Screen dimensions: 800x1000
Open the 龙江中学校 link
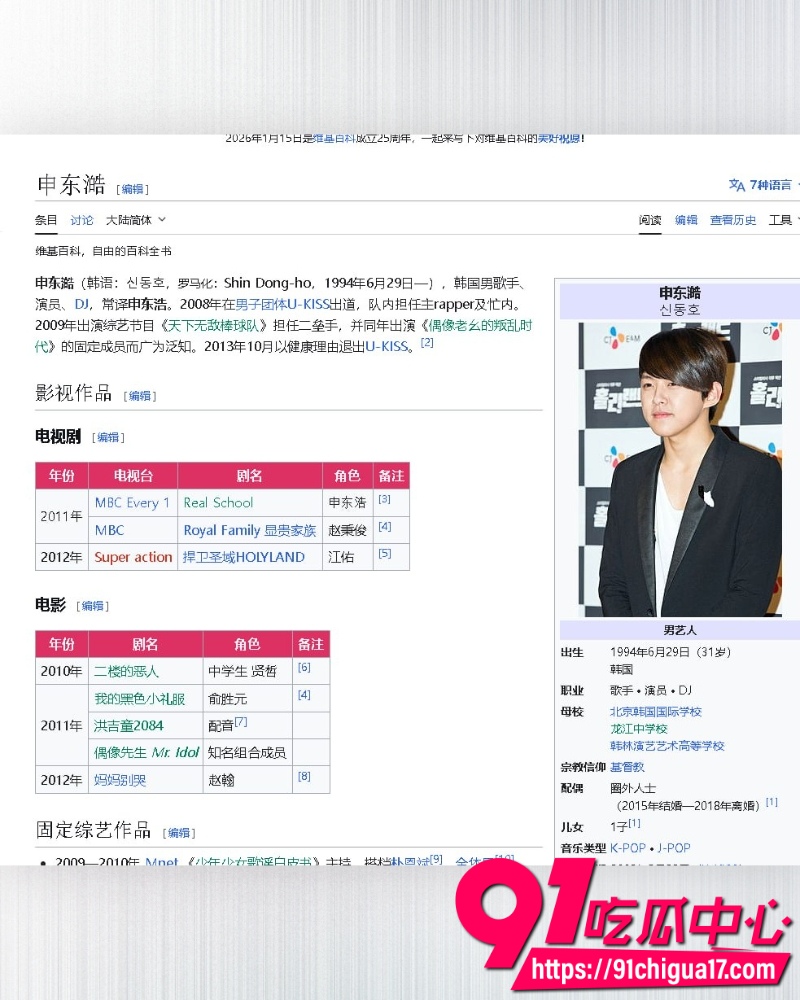tap(639, 729)
